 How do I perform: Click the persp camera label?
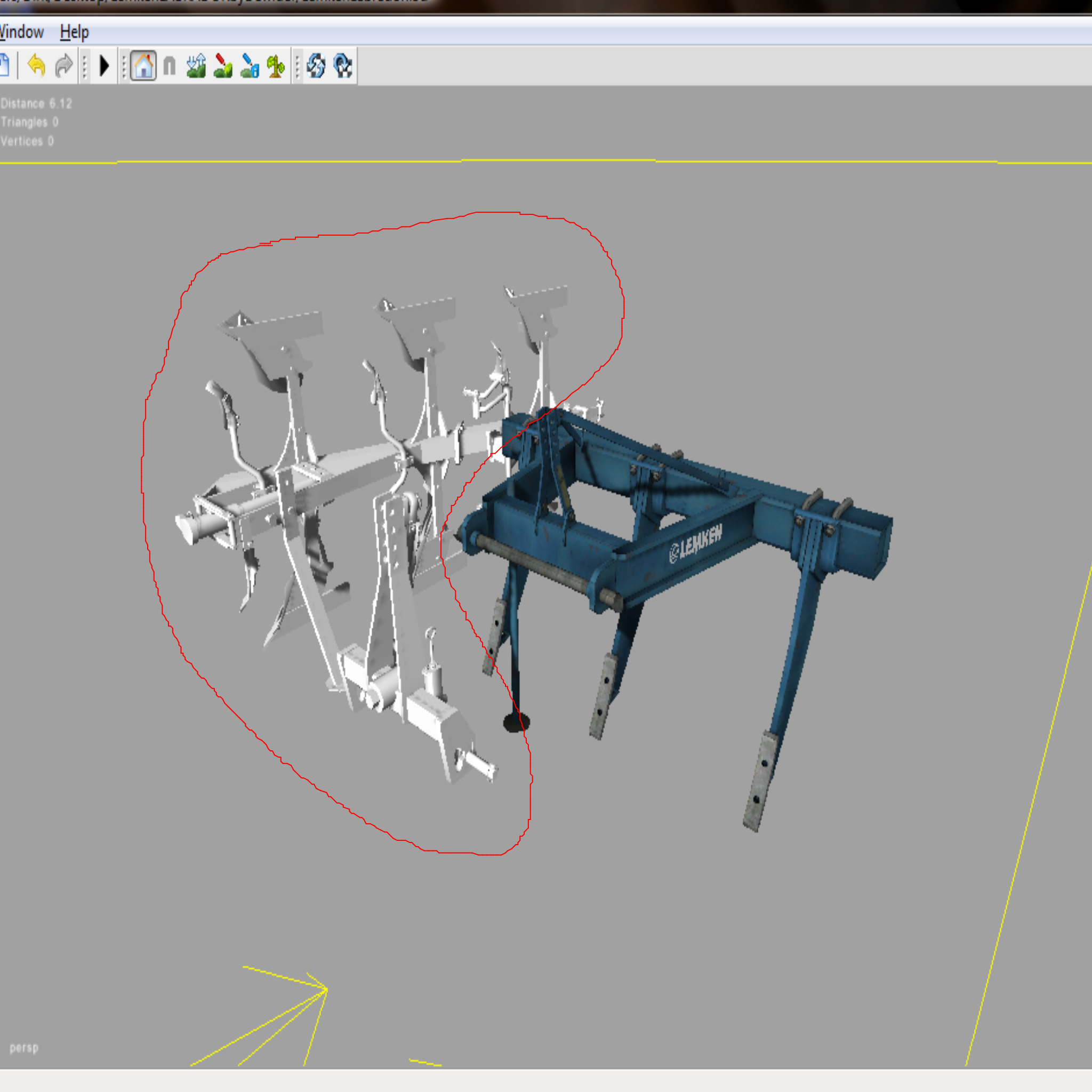click(x=24, y=1048)
